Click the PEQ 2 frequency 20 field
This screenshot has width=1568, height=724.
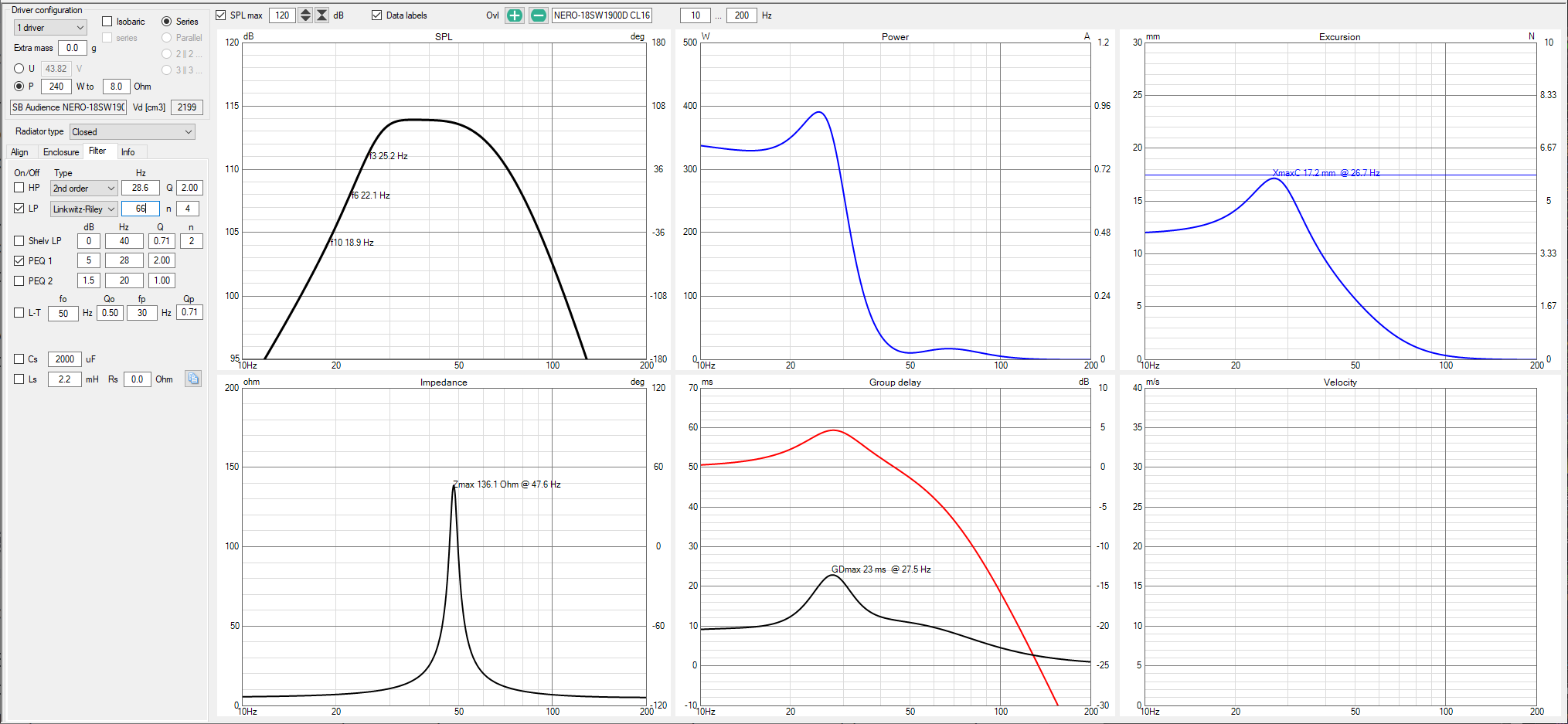point(124,280)
